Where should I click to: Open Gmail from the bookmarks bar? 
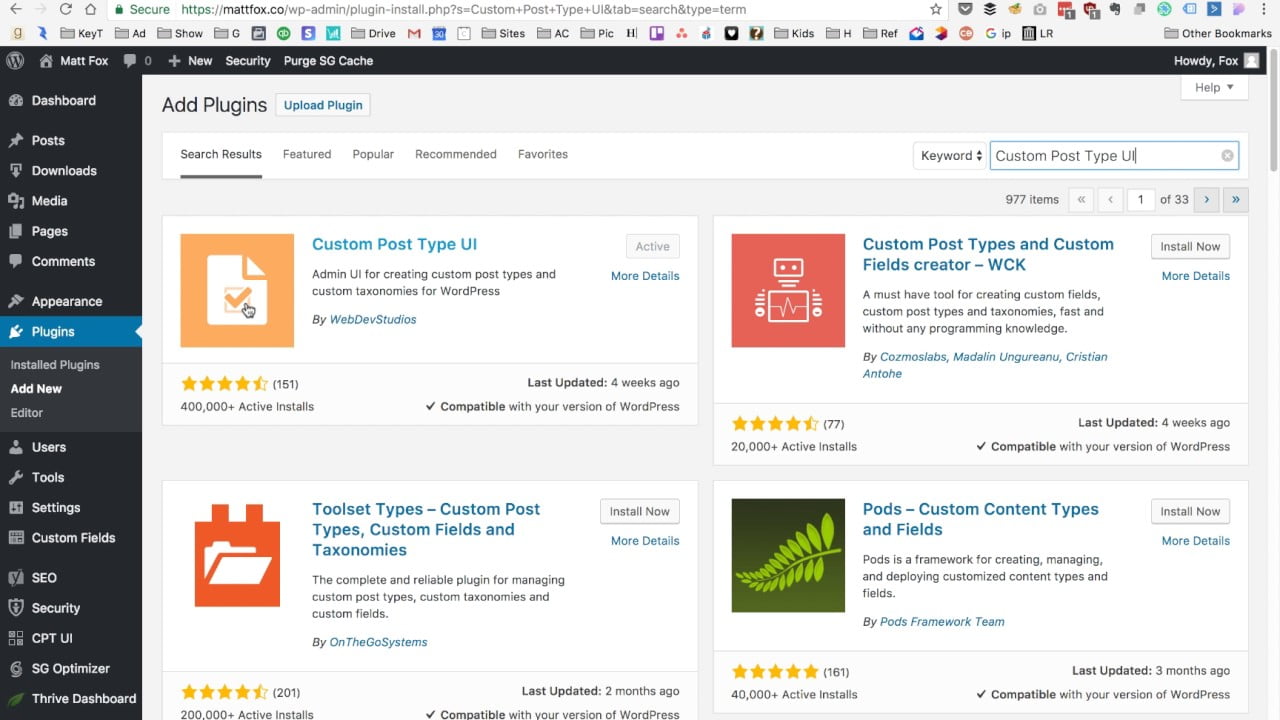[x=415, y=33]
